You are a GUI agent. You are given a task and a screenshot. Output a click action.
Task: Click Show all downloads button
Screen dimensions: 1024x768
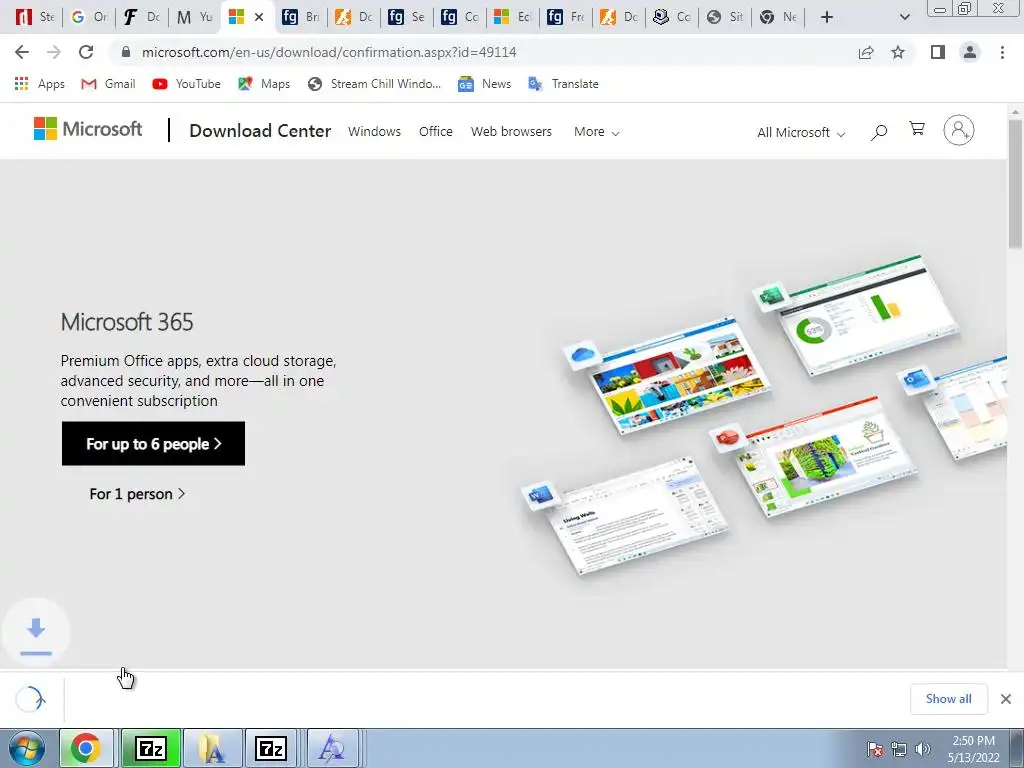click(948, 699)
